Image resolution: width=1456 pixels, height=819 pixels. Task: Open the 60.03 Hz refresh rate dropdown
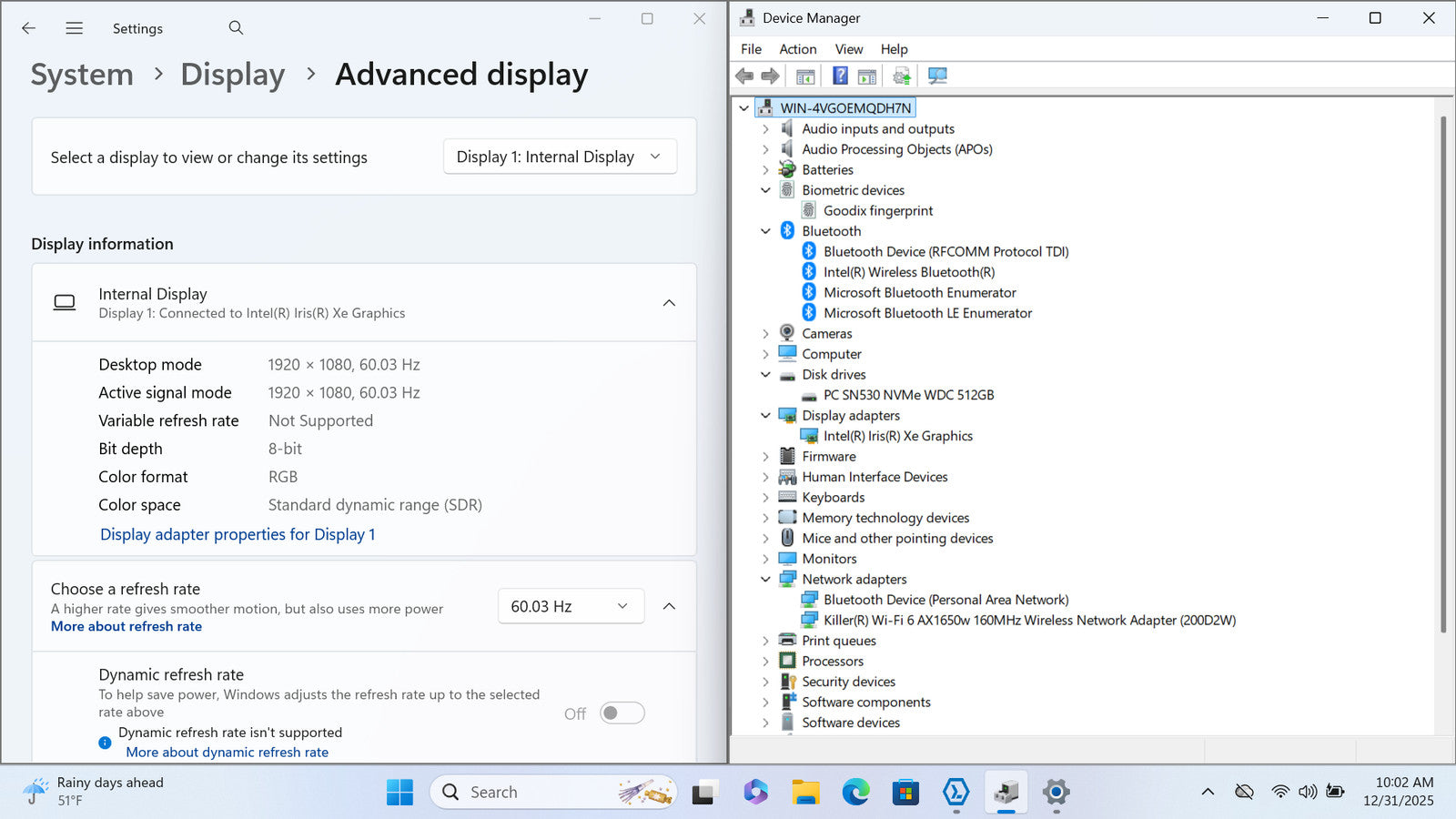pyautogui.click(x=571, y=606)
